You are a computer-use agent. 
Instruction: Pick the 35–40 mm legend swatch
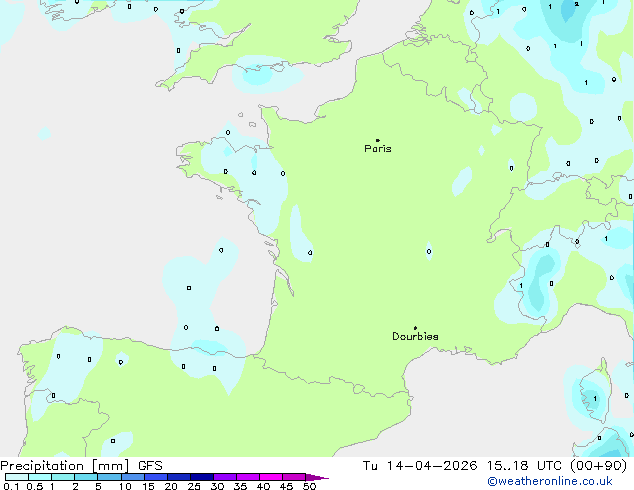248,477
